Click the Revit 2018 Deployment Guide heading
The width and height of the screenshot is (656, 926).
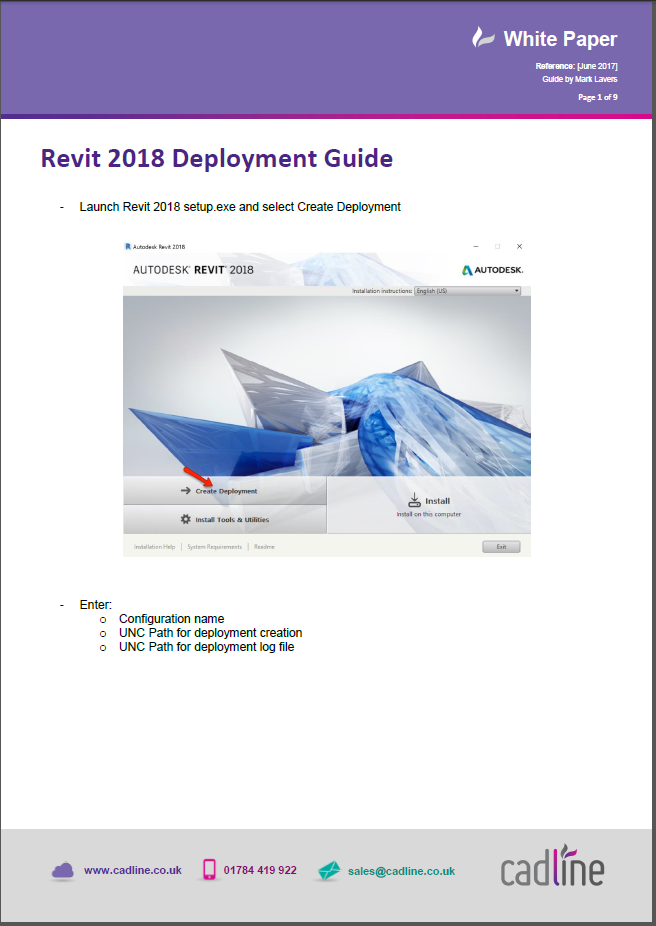(217, 158)
